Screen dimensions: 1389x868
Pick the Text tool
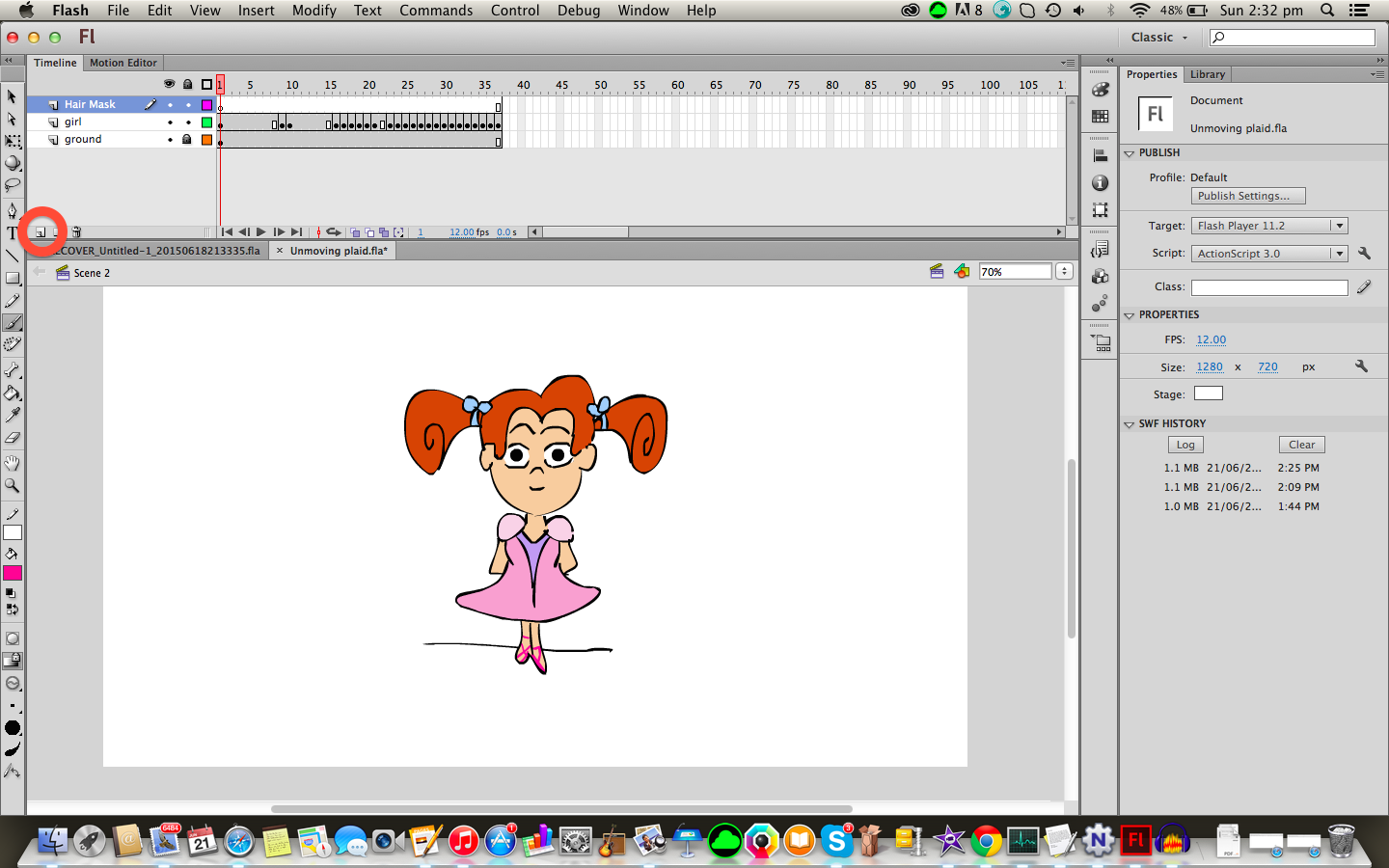pos(12,233)
